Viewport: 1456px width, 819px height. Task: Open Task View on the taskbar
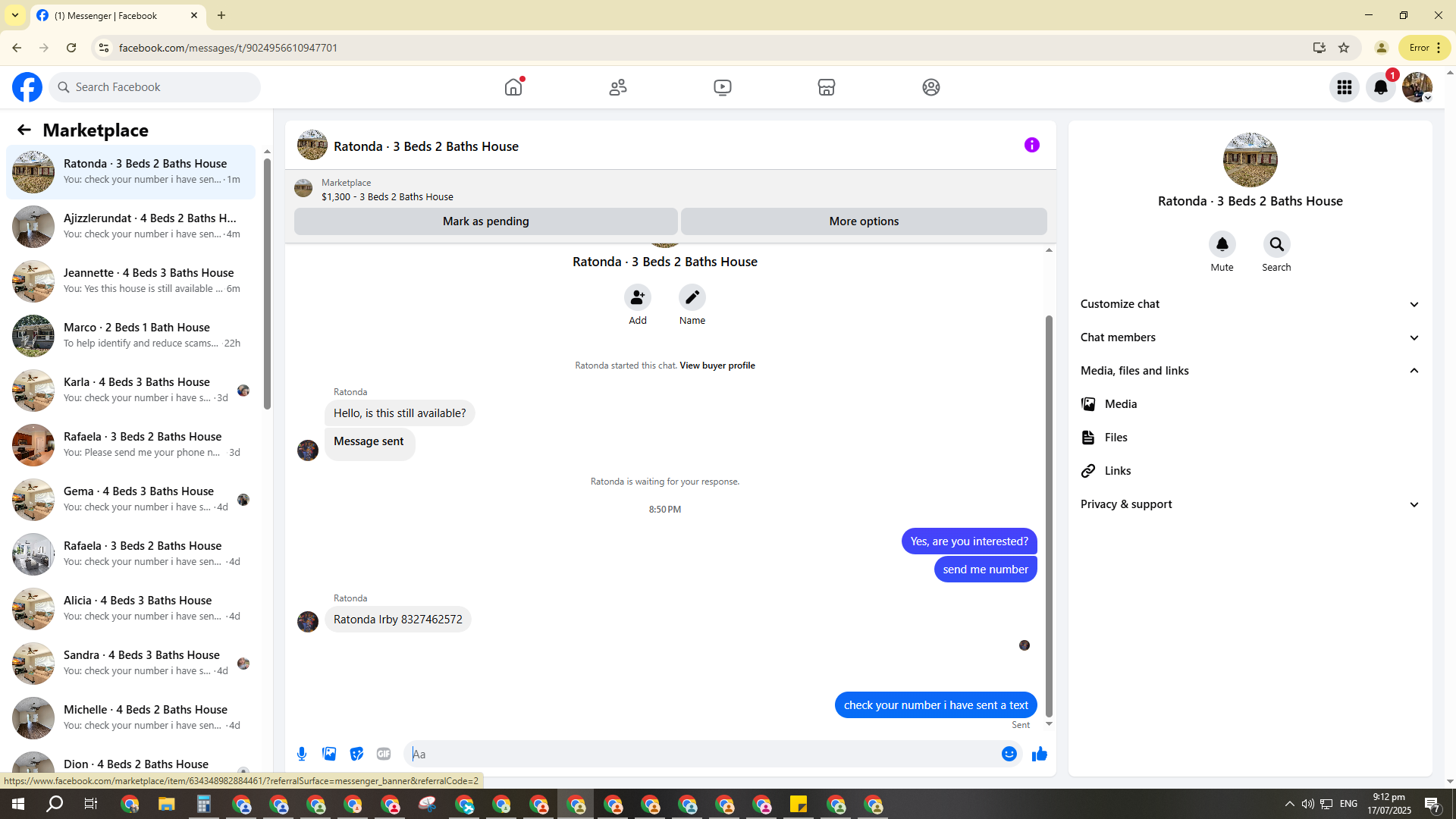point(91,804)
